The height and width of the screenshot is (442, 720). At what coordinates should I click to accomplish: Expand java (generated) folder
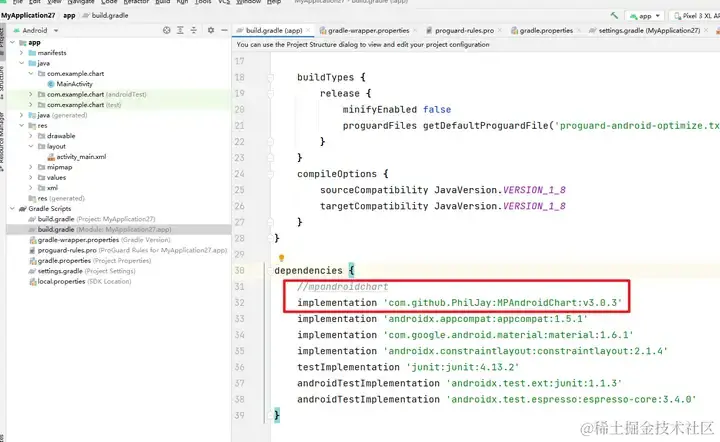point(22,115)
